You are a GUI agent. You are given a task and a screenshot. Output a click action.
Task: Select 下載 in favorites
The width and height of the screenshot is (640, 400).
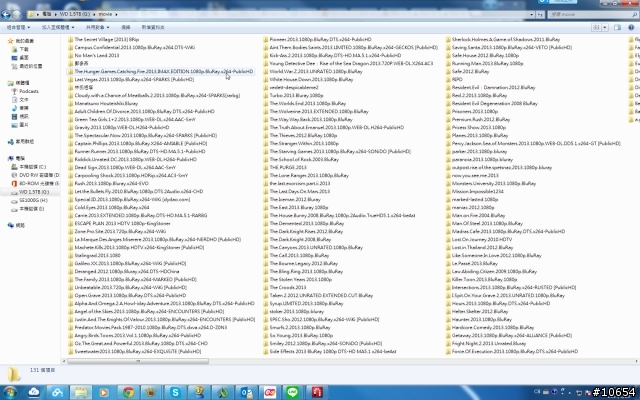pos(24,49)
